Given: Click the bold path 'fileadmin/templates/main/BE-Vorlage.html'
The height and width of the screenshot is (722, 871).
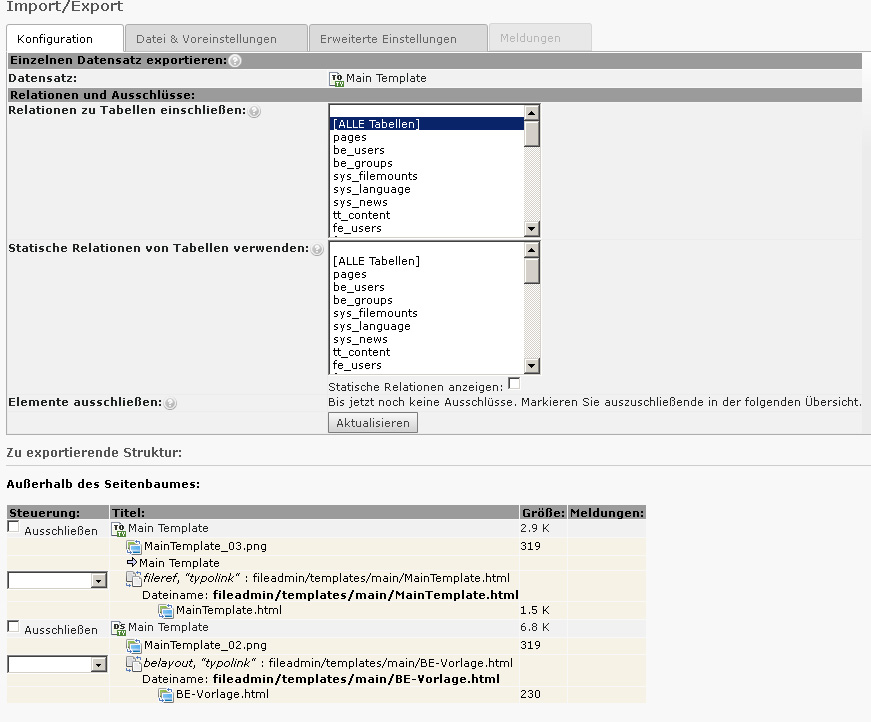Looking at the screenshot, I should click(x=356, y=679).
